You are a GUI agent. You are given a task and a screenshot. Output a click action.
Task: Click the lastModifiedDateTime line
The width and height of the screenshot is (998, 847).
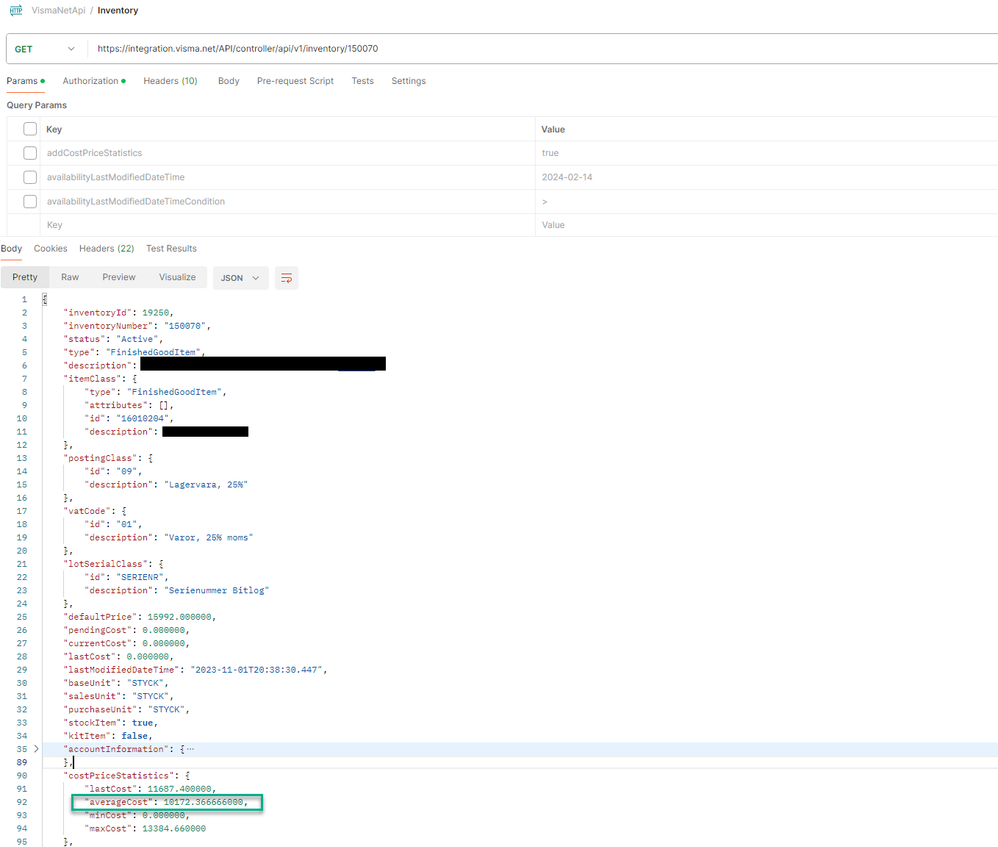click(195, 670)
